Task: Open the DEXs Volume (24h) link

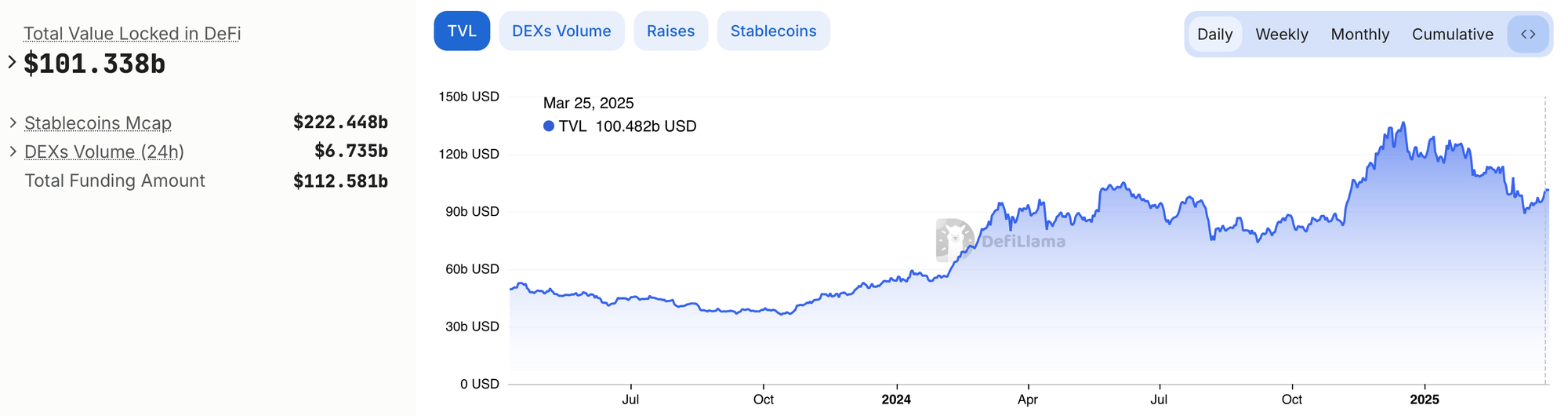Action: [x=104, y=151]
